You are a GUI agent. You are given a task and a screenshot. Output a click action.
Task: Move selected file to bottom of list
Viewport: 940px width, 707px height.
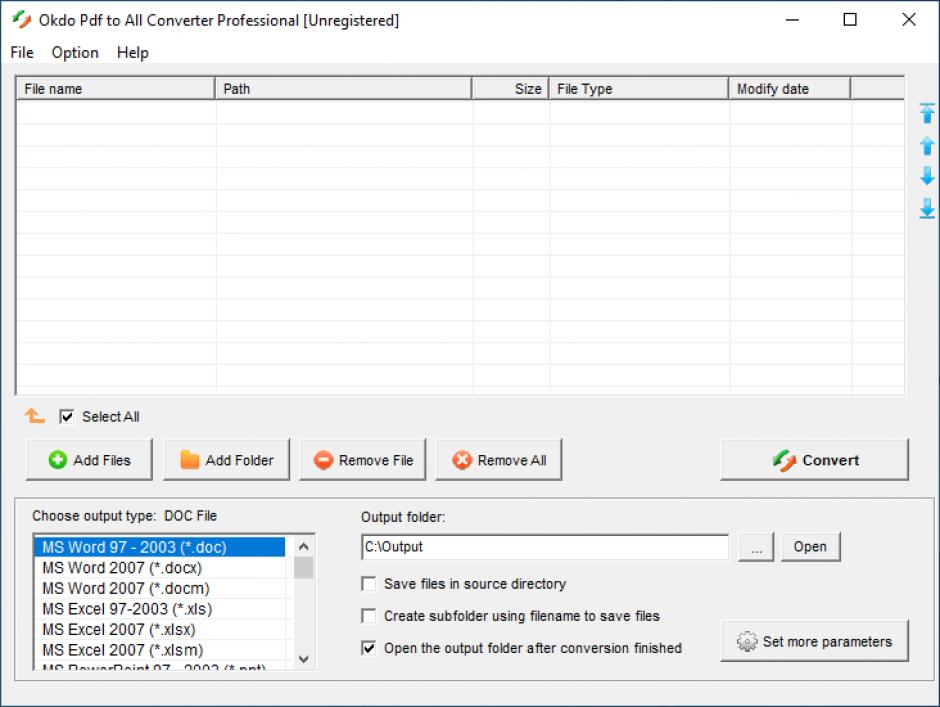[x=927, y=209]
